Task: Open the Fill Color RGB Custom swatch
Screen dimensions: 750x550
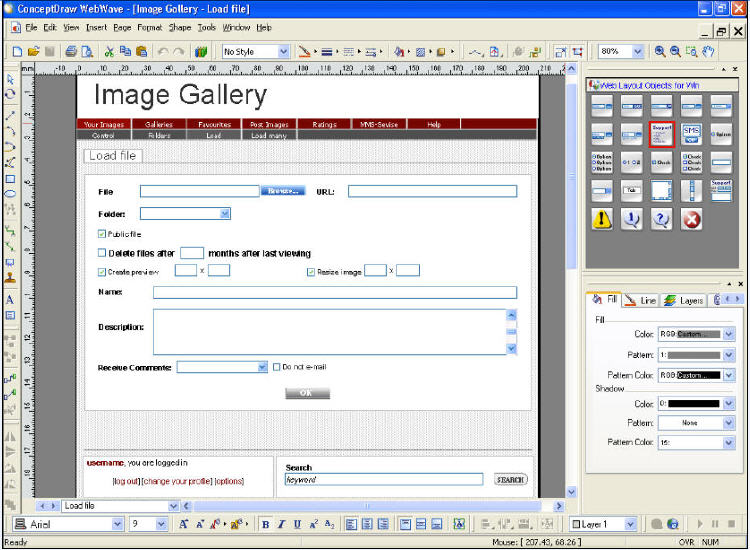Action: [696, 334]
